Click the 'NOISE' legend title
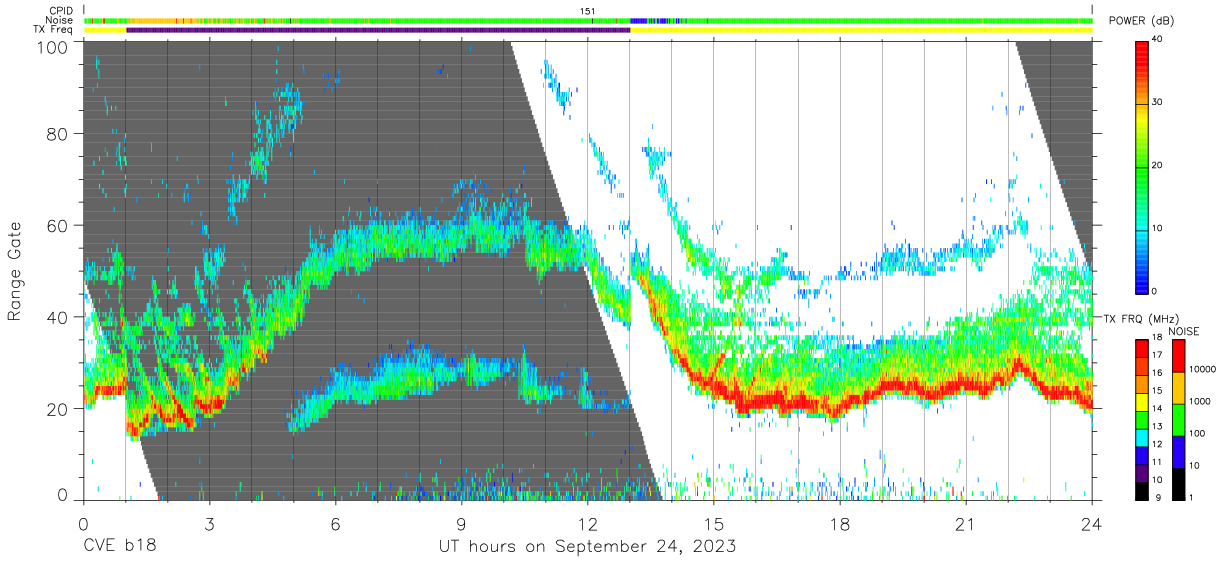This screenshot has height=567, width=1228. (x=1183, y=331)
